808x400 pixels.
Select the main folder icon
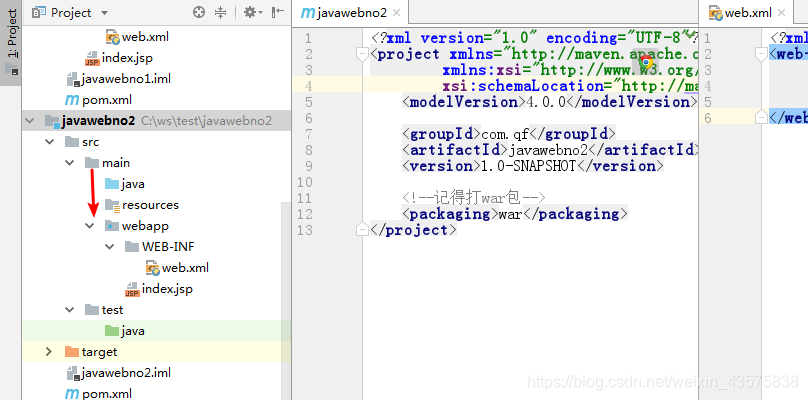pos(92,163)
